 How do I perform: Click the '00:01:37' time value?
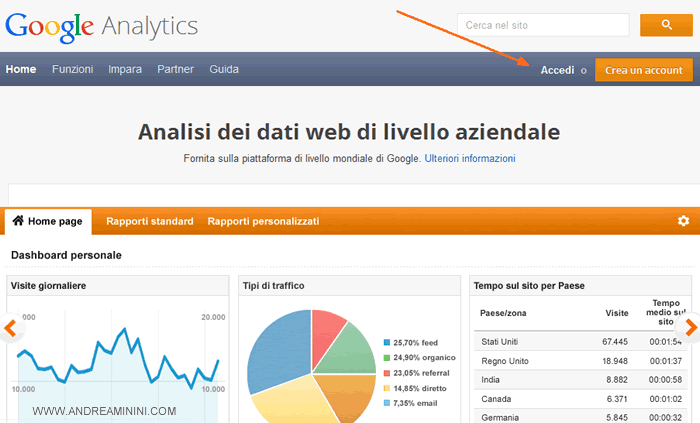[x=666, y=361]
